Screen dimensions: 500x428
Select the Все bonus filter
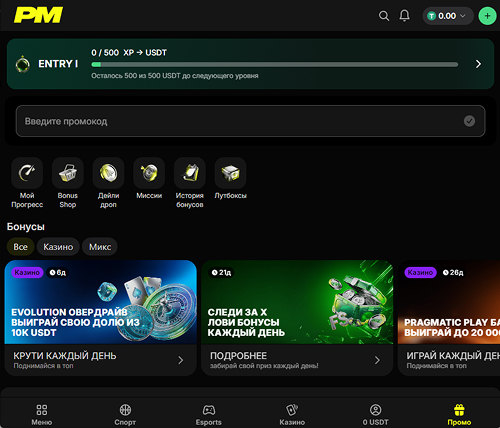tap(20, 247)
